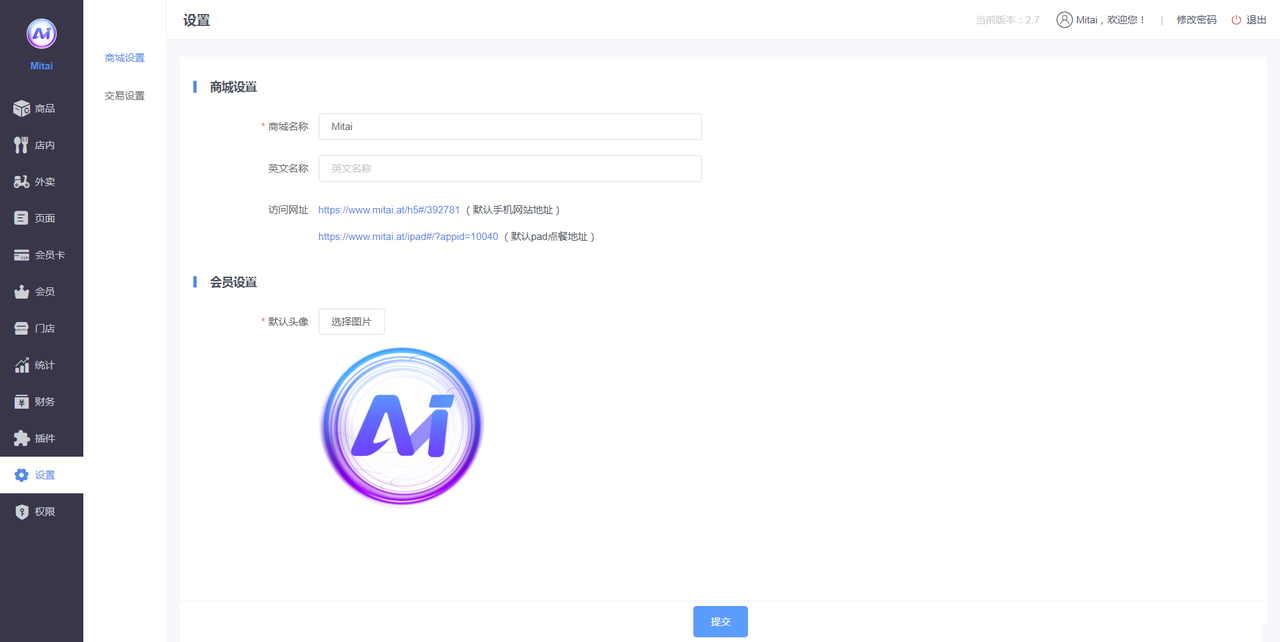Viewport: 1280px width, 642px height.
Task: Click the 商品 box icon in sidebar
Action: pyautogui.click(x=21, y=108)
